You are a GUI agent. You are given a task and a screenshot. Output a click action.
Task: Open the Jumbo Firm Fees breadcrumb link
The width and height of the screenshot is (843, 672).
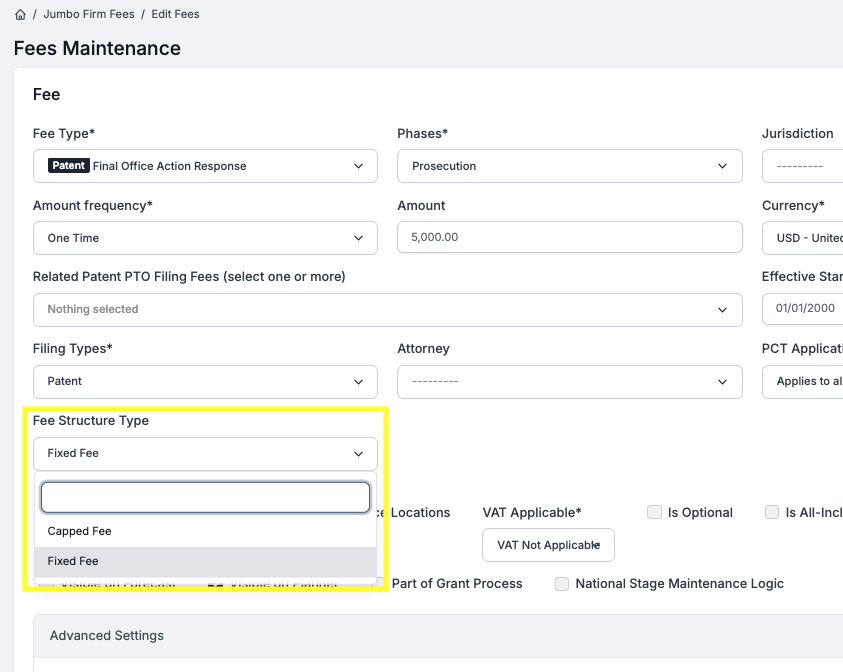(x=88, y=15)
